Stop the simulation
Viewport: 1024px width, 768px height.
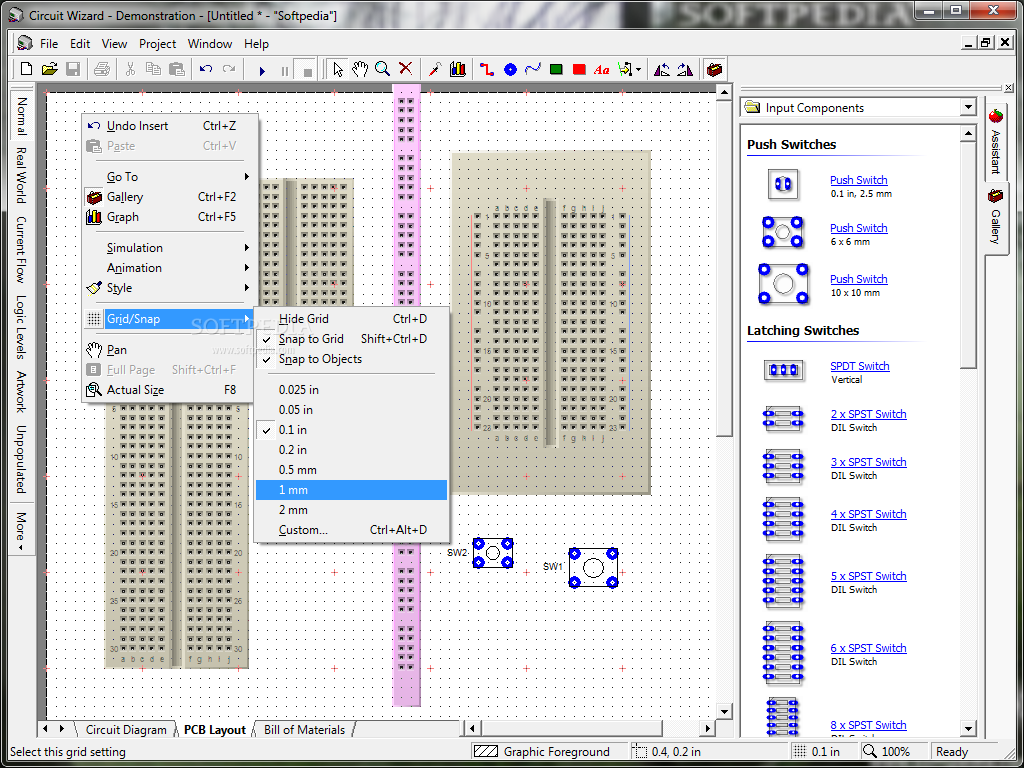pos(307,70)
